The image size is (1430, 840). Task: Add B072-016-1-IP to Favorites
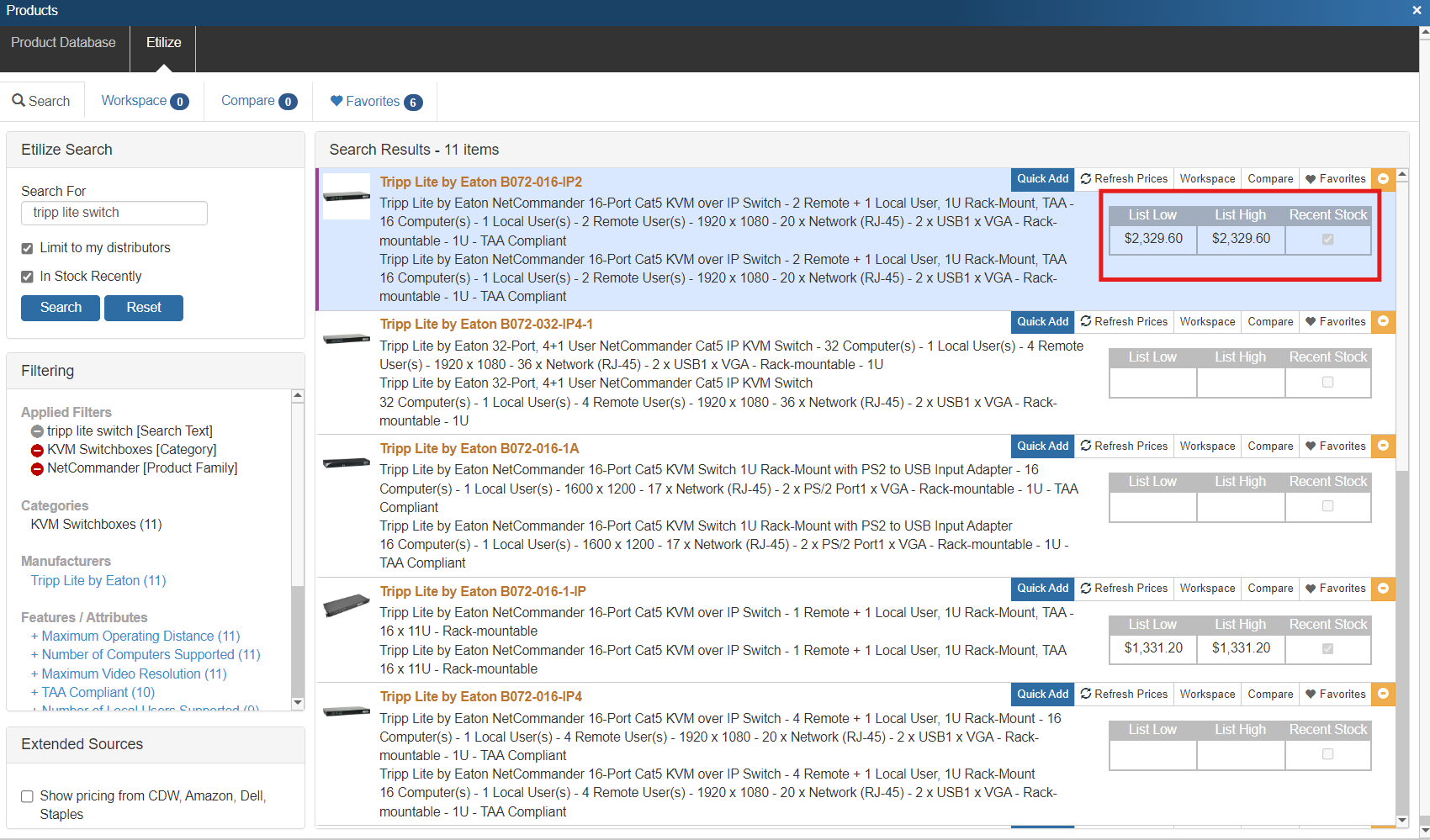pyautogui.click(x=1335, y=589)
